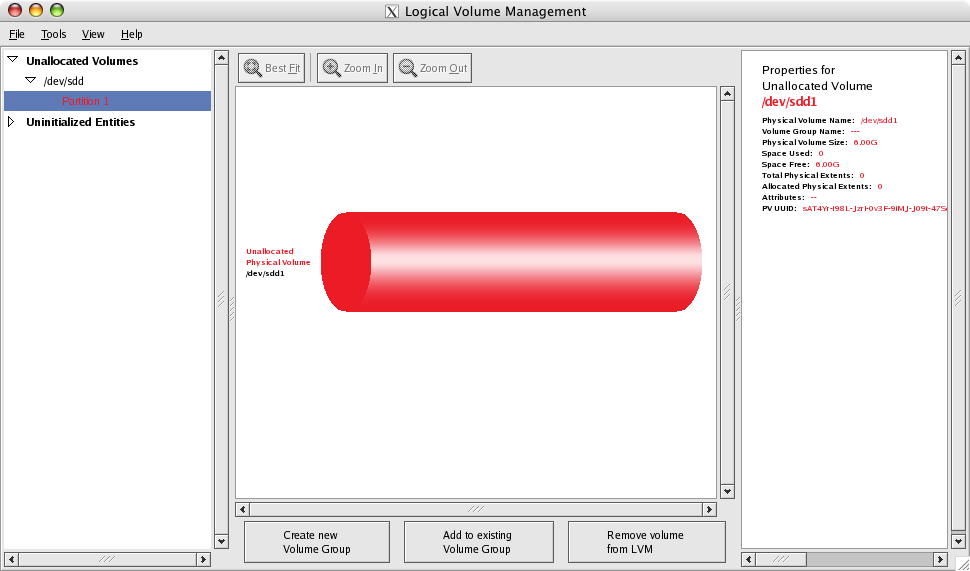This screenshot has height=571, width=970.
Task: Click the Zoom In magnifier icon
Action: tap(331, 68)
